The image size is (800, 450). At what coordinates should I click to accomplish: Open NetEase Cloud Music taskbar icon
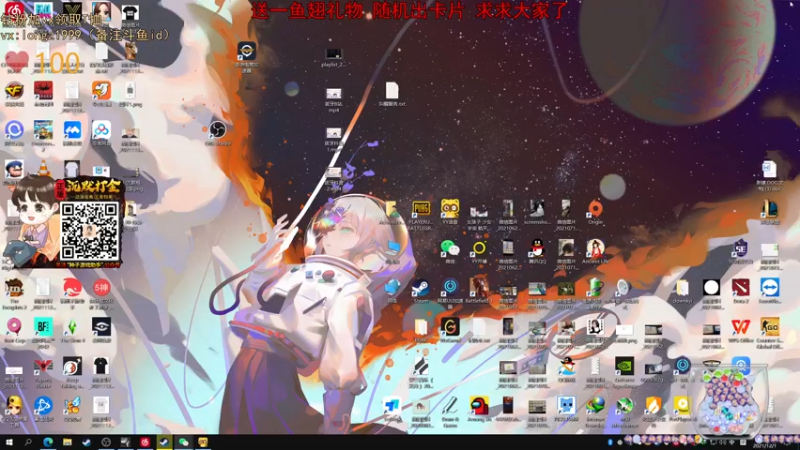click(144, 442)
